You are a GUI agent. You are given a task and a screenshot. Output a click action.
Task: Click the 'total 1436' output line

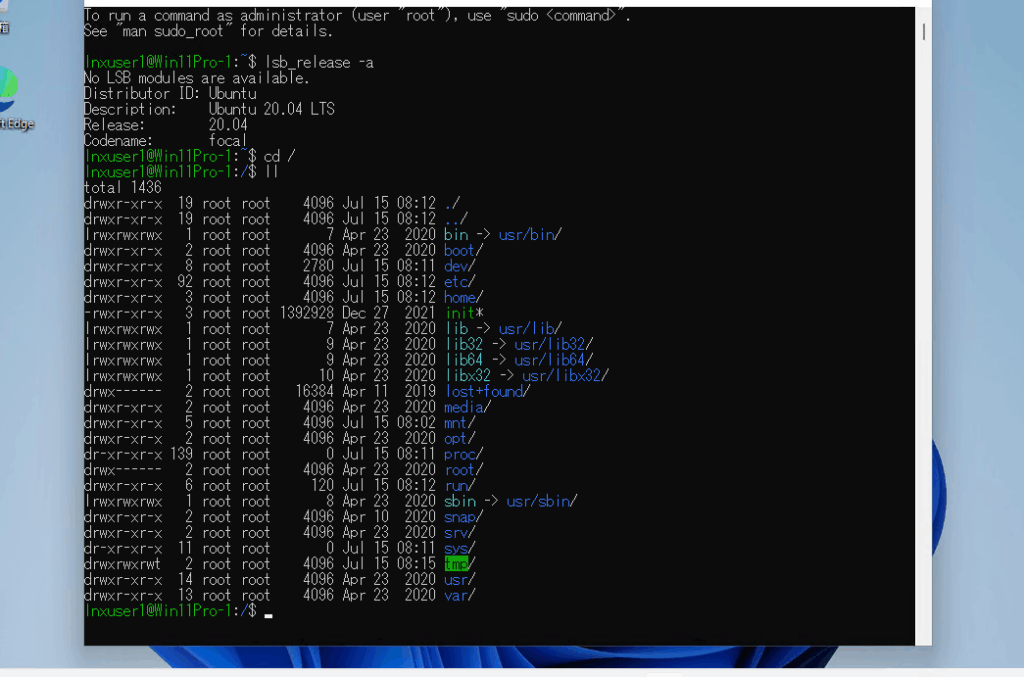122,187
